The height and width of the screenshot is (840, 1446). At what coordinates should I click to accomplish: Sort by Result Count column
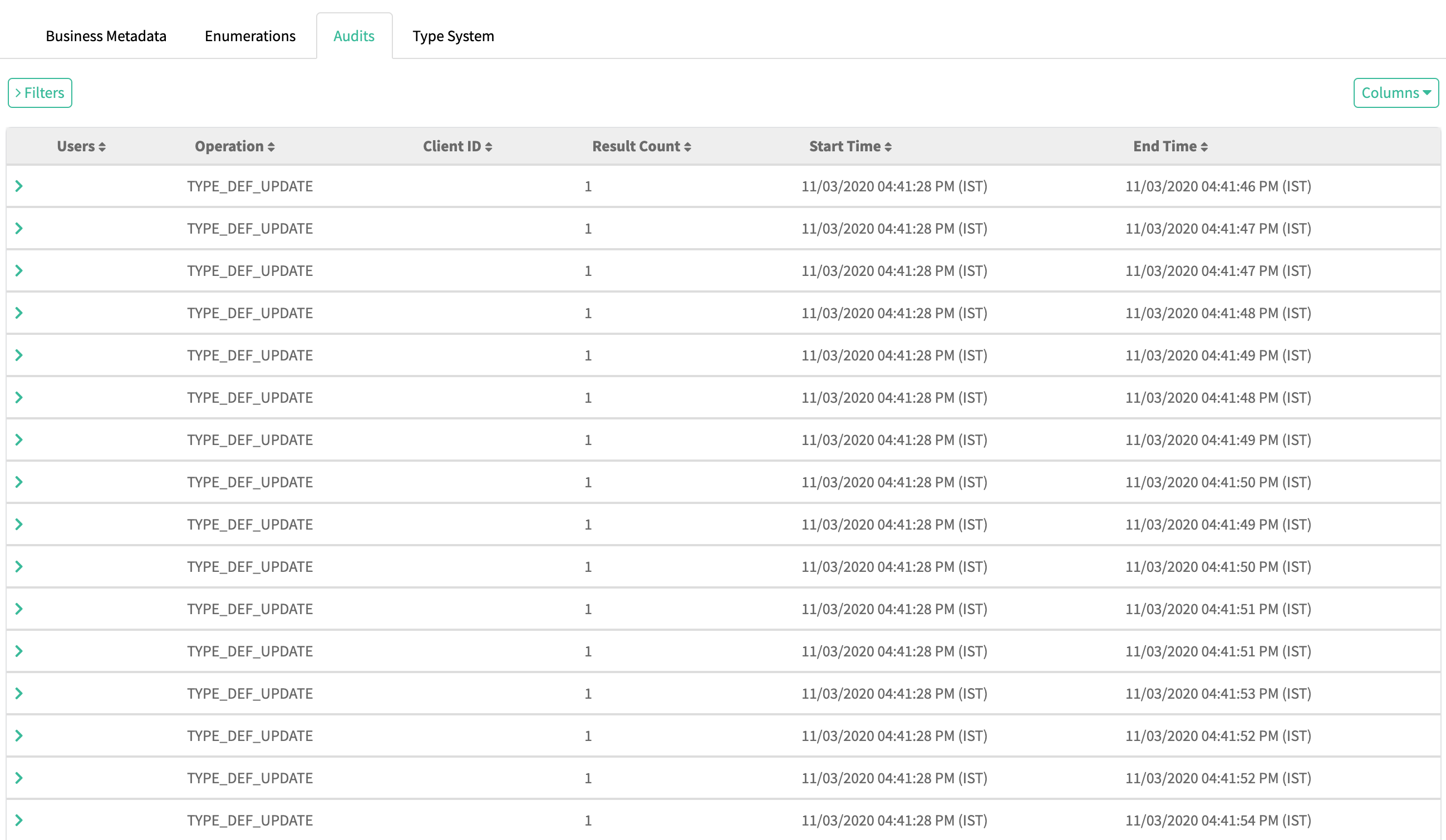687,147
